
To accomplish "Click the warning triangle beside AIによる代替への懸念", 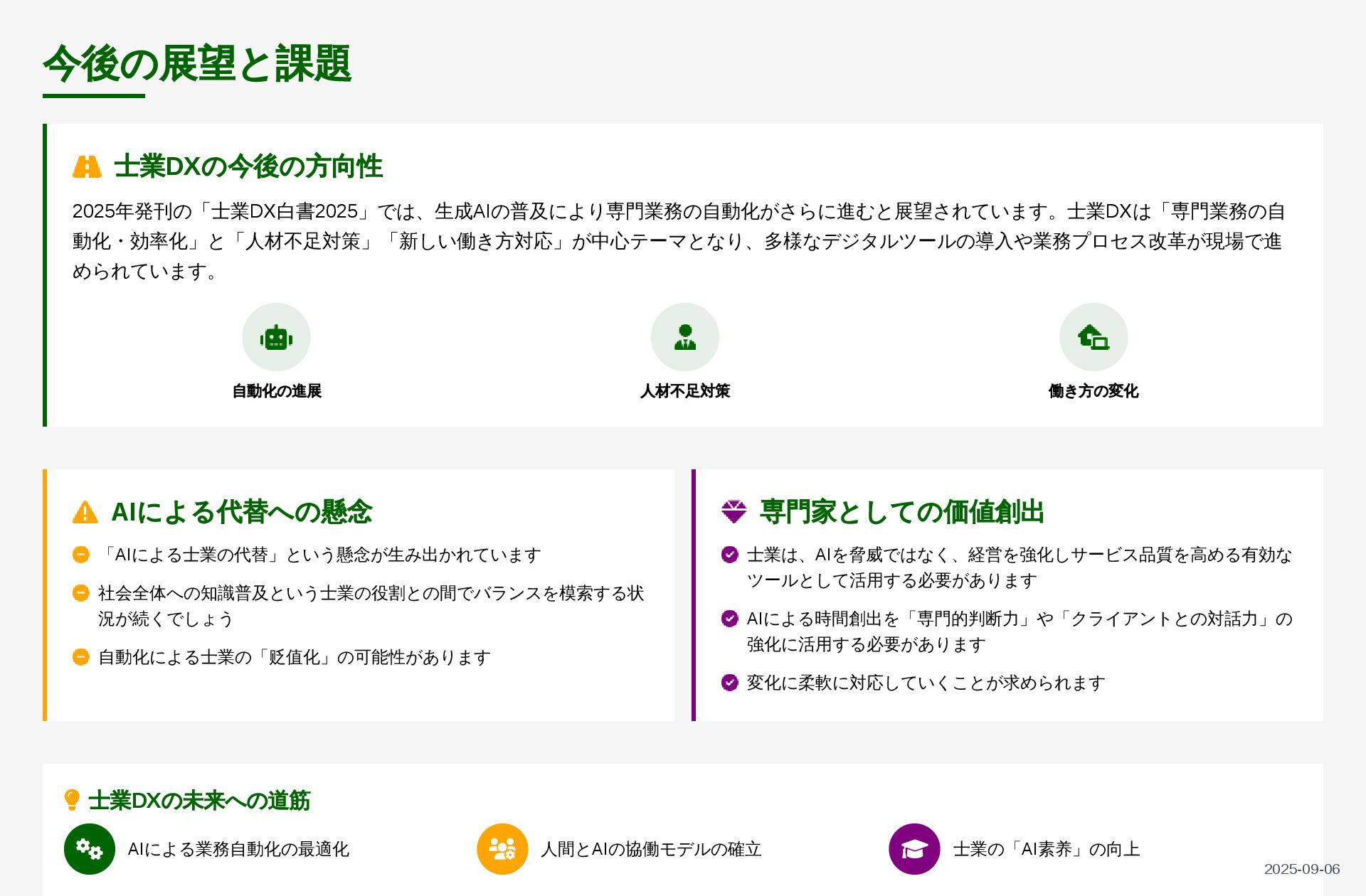I will click(x=85, y=513).
